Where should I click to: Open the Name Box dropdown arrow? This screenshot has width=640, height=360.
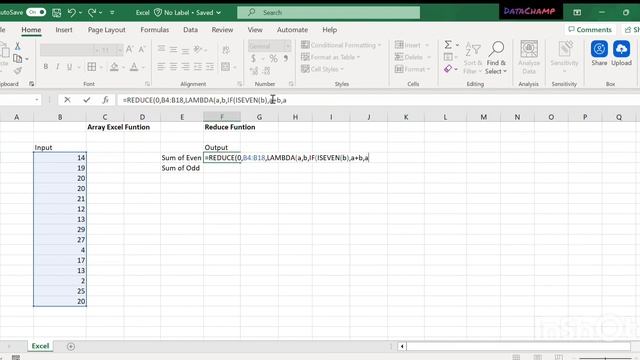tap(37, 100)
